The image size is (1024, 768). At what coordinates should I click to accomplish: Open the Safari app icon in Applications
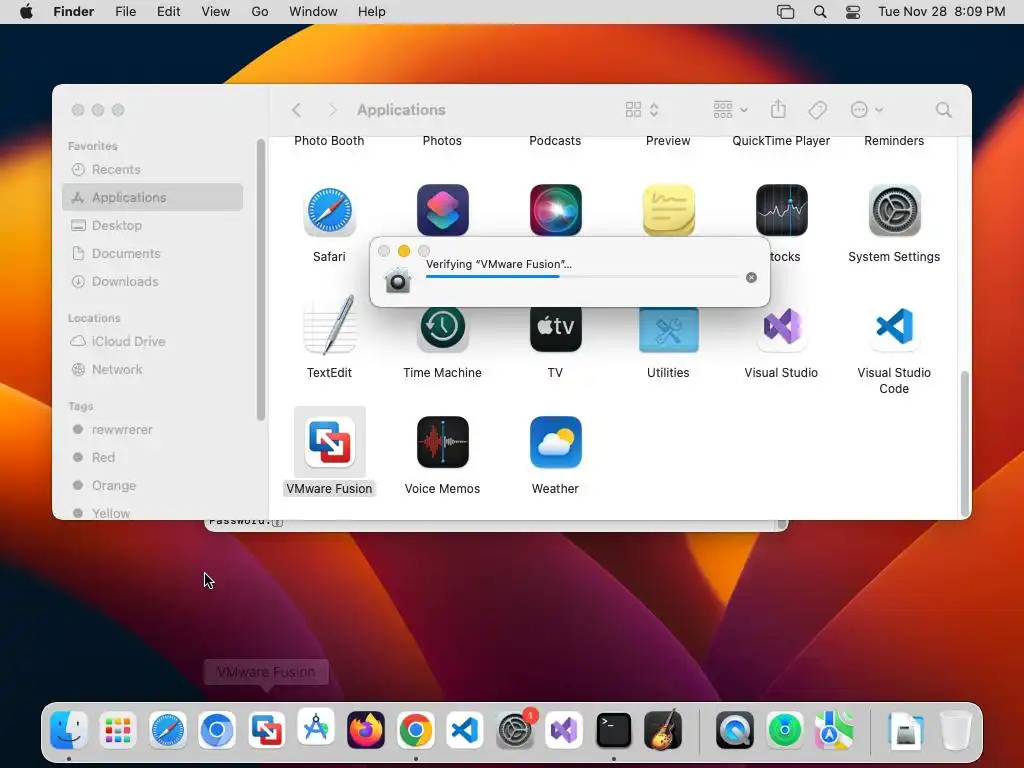click(x=329, y=211)
